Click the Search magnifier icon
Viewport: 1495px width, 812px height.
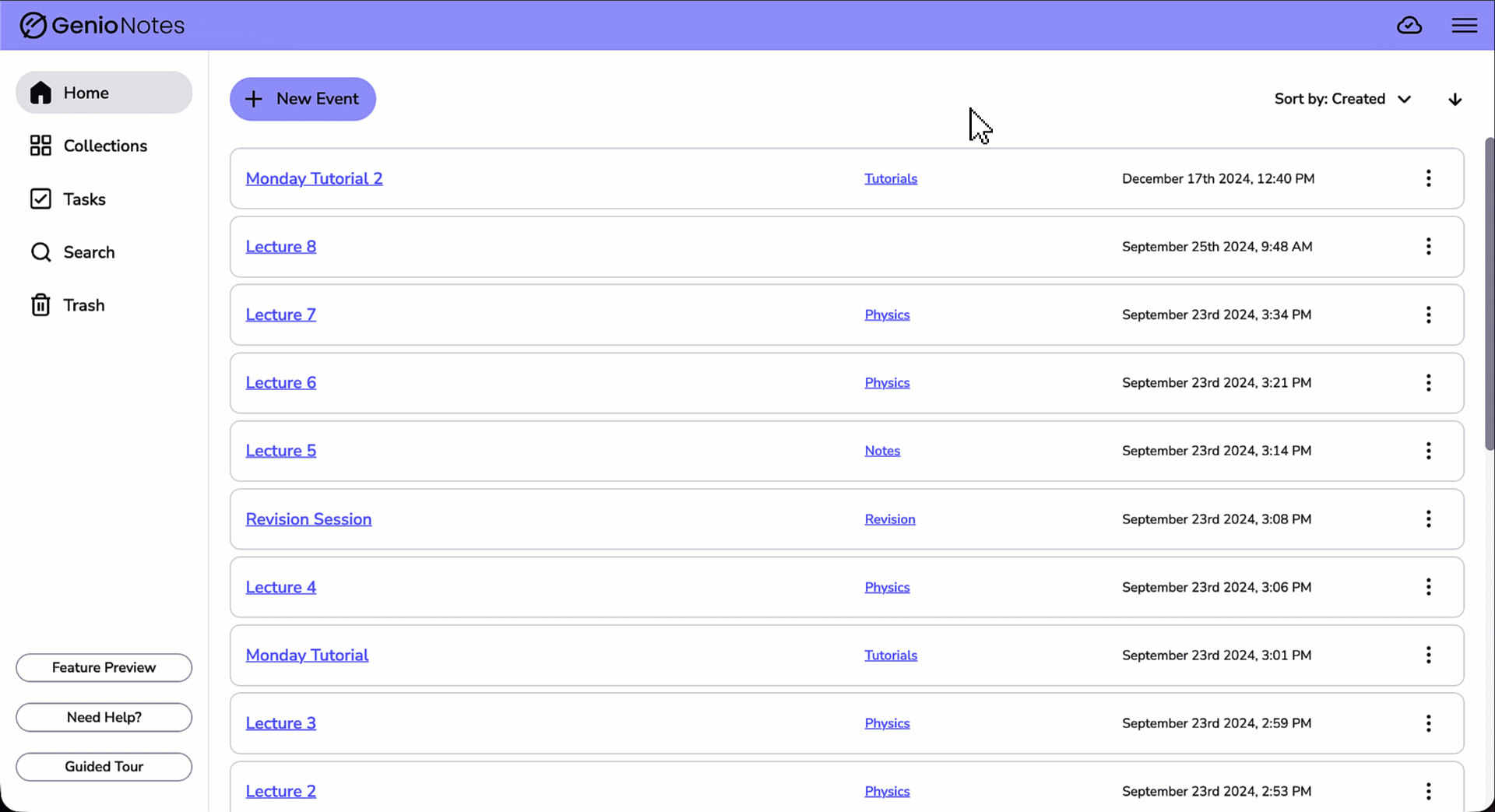40,252
